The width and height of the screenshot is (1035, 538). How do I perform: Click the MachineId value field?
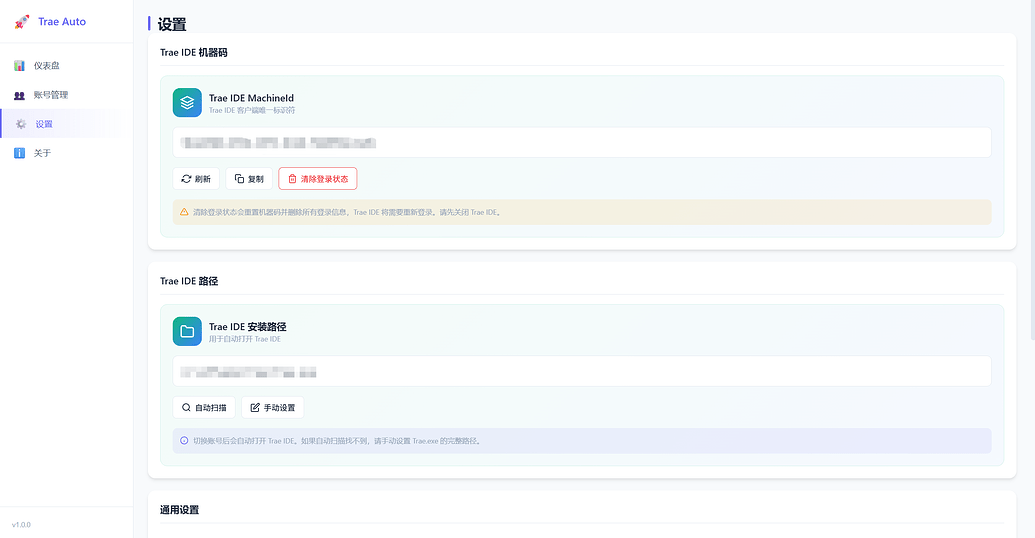click(x=582, y=143)
